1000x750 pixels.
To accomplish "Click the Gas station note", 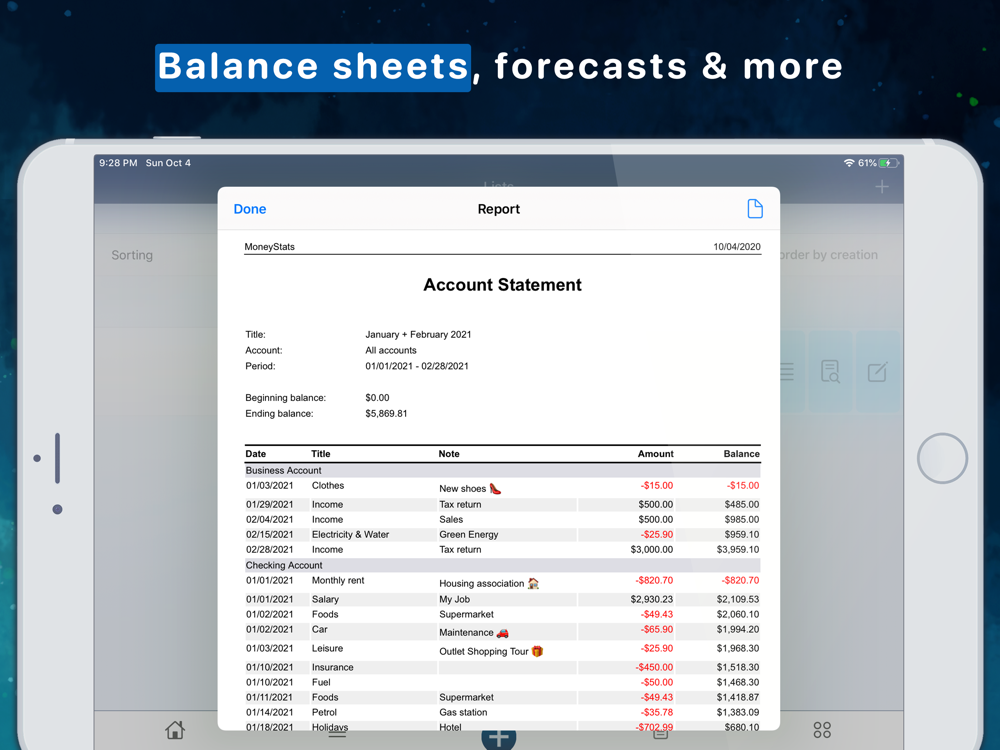I will click(463, 712).
